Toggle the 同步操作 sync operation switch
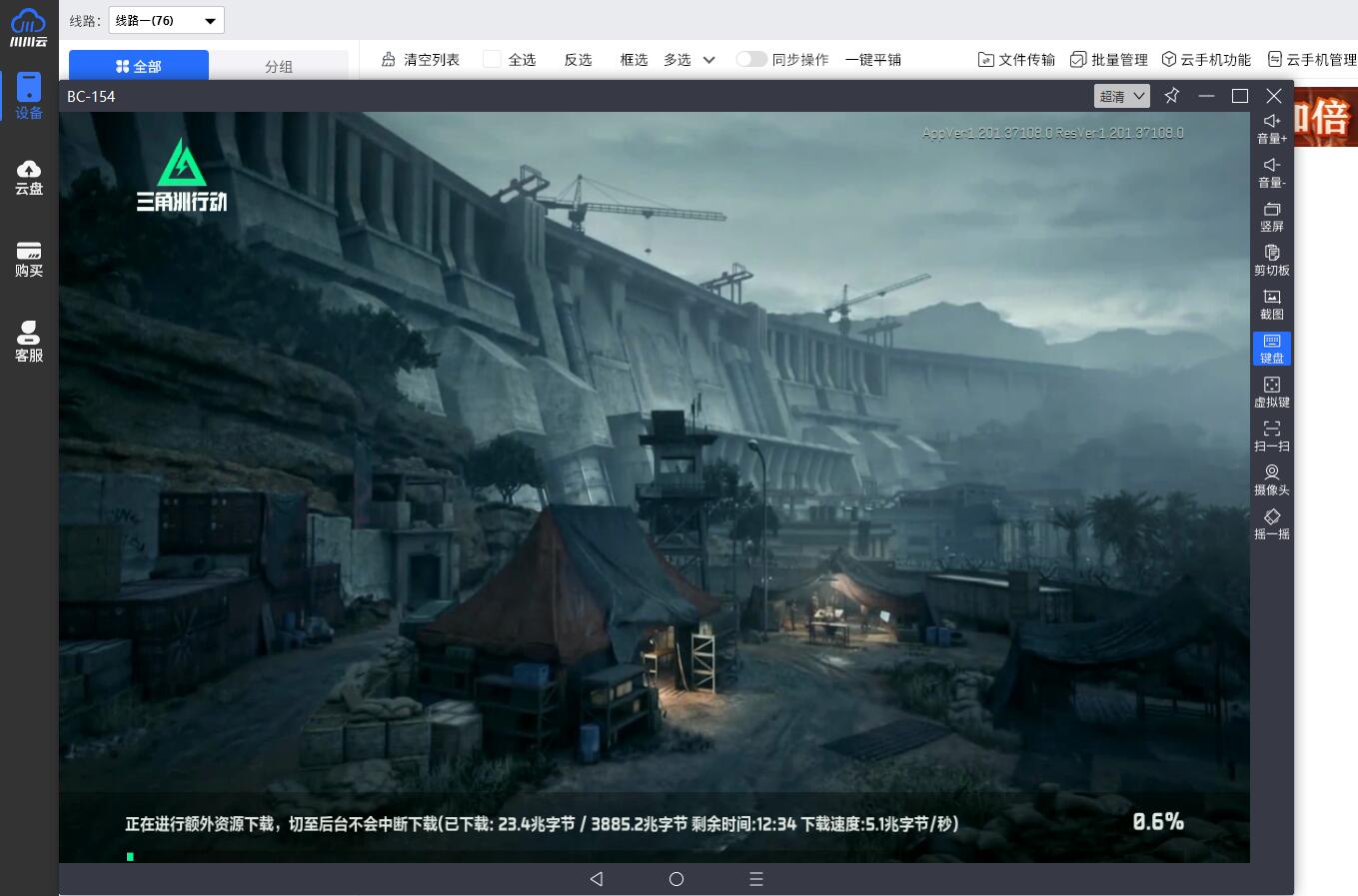The height and width of the screenshot is (896, 1358). point(751,60)
